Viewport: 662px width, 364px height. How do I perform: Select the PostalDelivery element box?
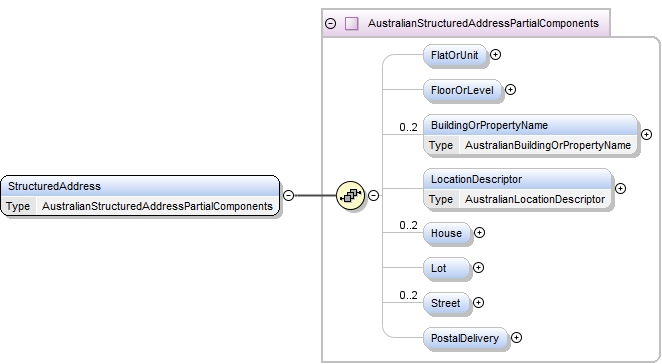point(465,338)
